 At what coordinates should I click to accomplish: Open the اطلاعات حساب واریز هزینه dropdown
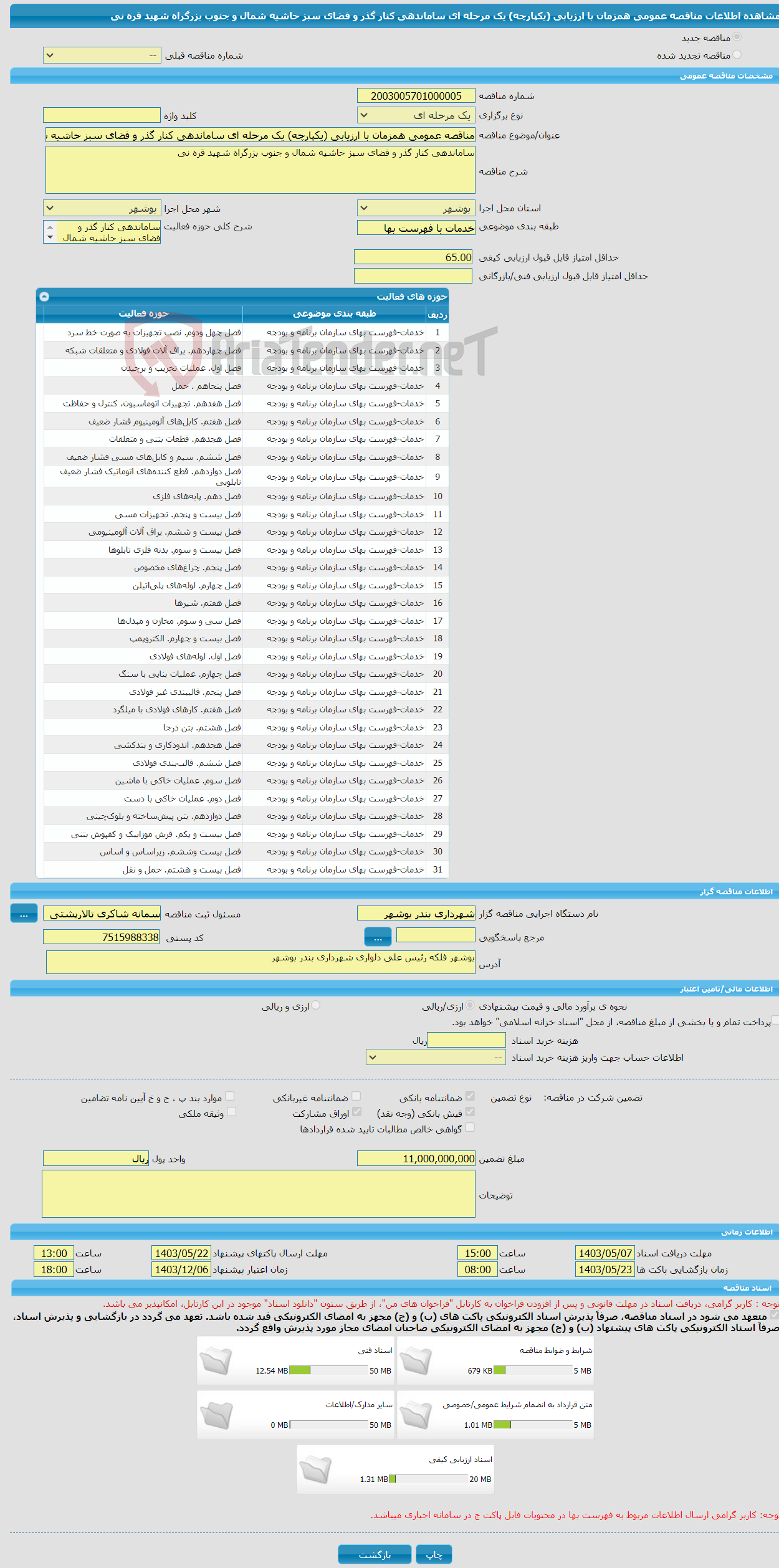pos(436,1058)
